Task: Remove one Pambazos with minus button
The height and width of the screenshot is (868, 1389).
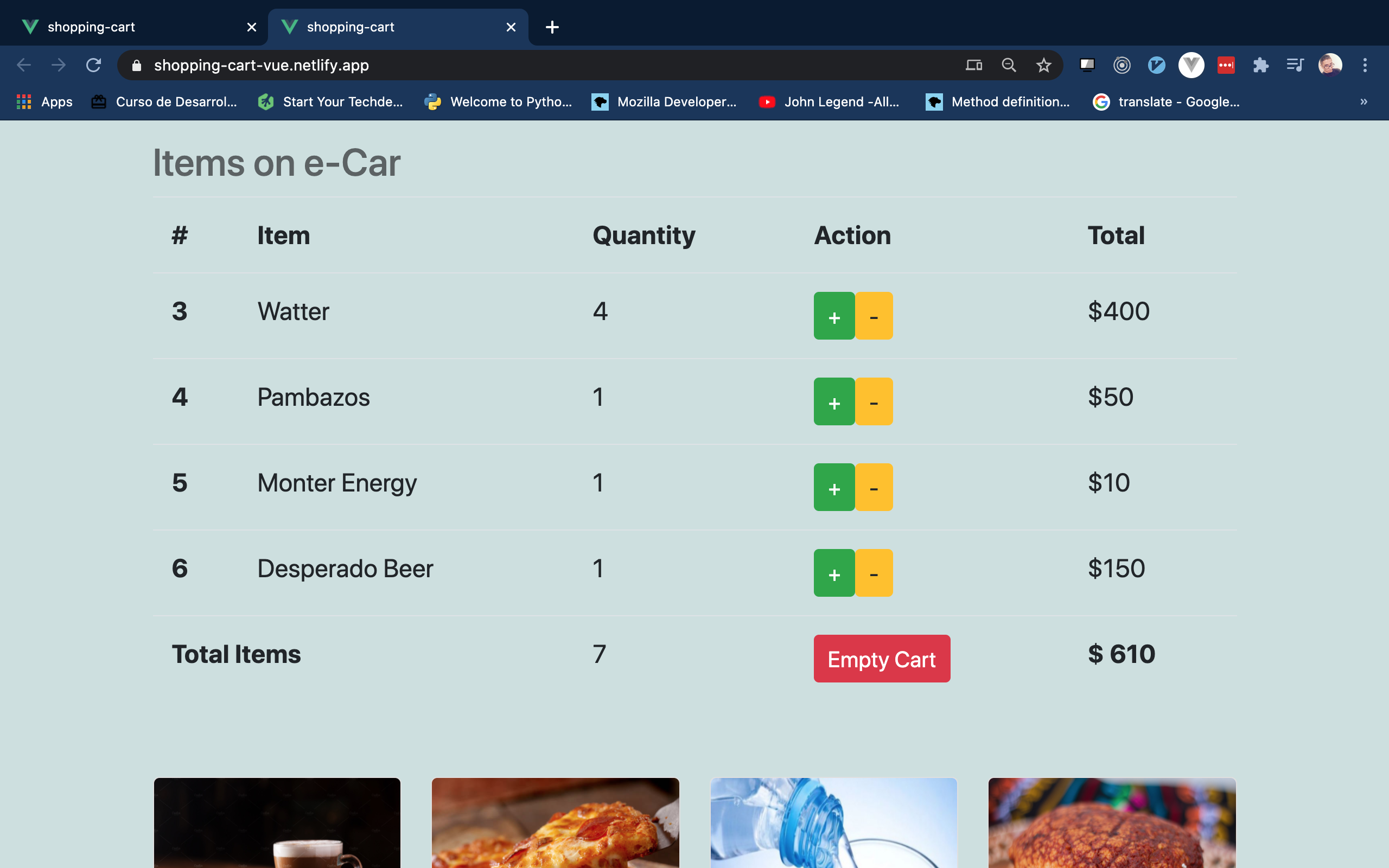Action: 874,401
